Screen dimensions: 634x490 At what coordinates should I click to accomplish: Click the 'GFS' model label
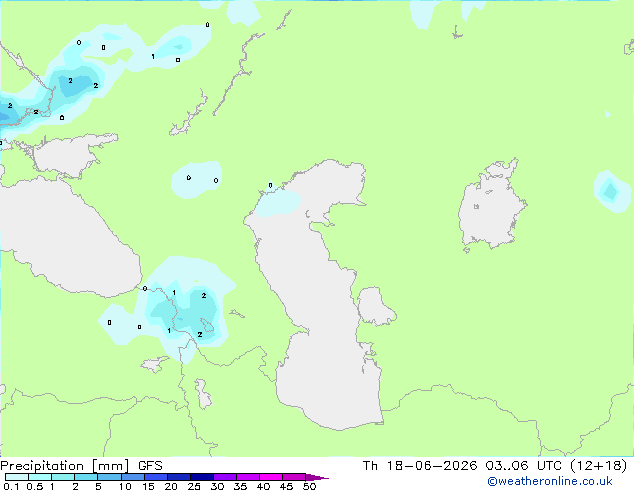150,466
